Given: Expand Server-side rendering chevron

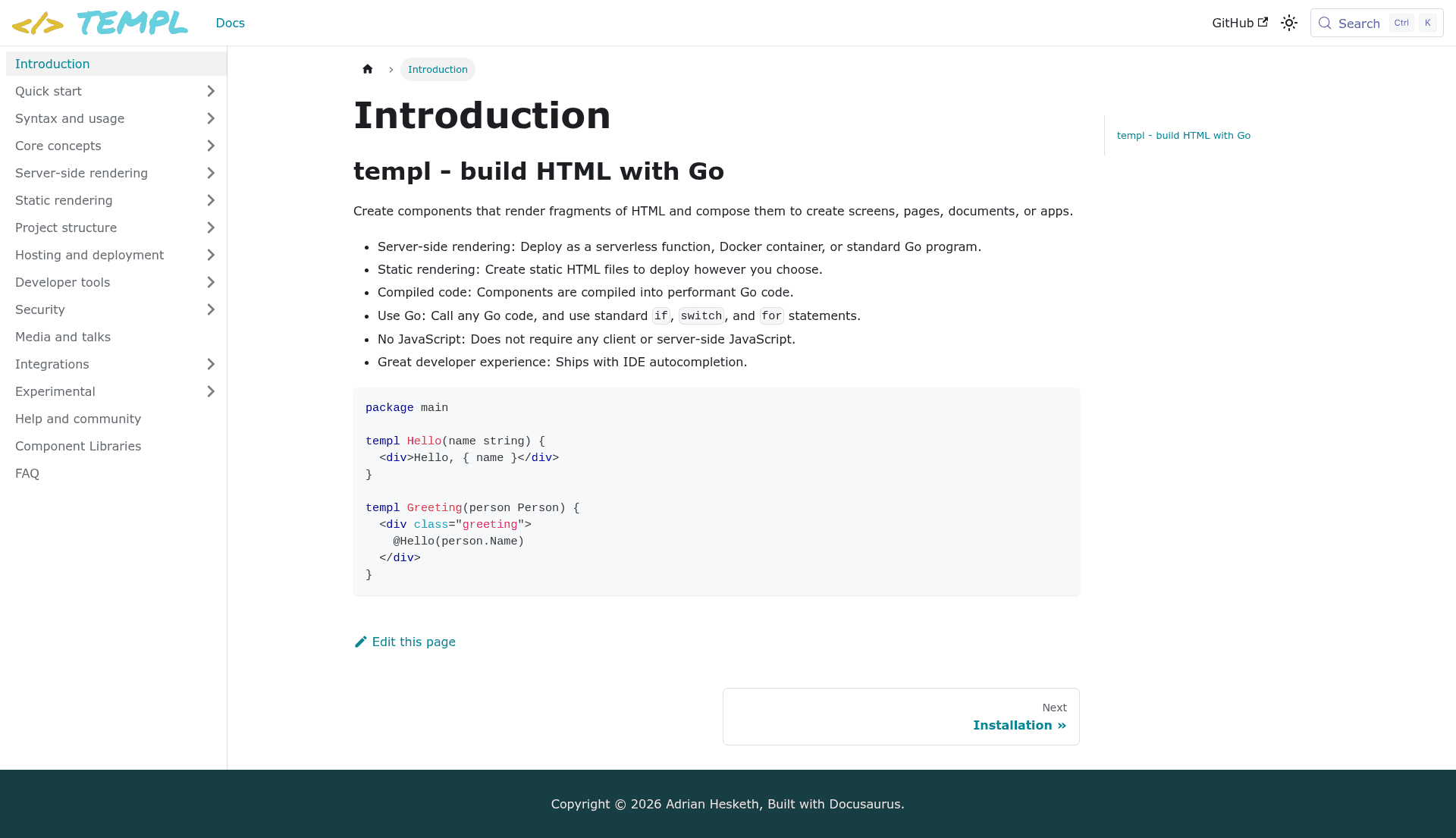Looking at the screenshot, I should point(211,173).
